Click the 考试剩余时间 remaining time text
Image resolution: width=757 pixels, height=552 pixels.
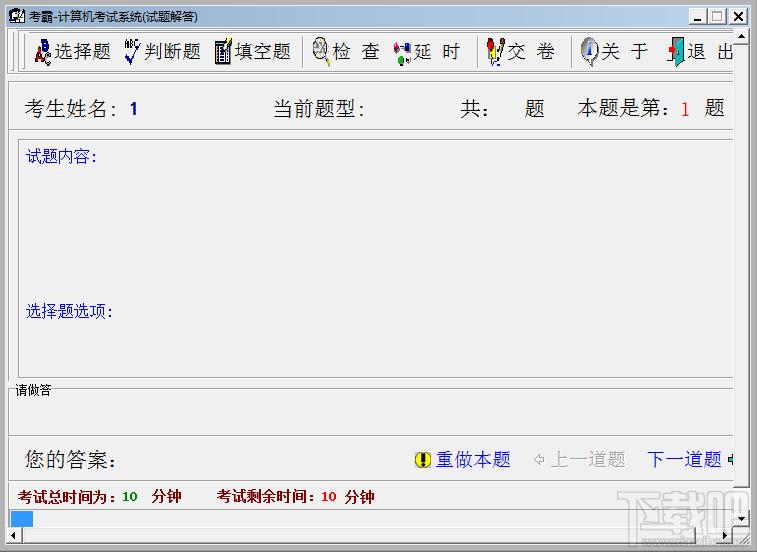pos(295,496)
